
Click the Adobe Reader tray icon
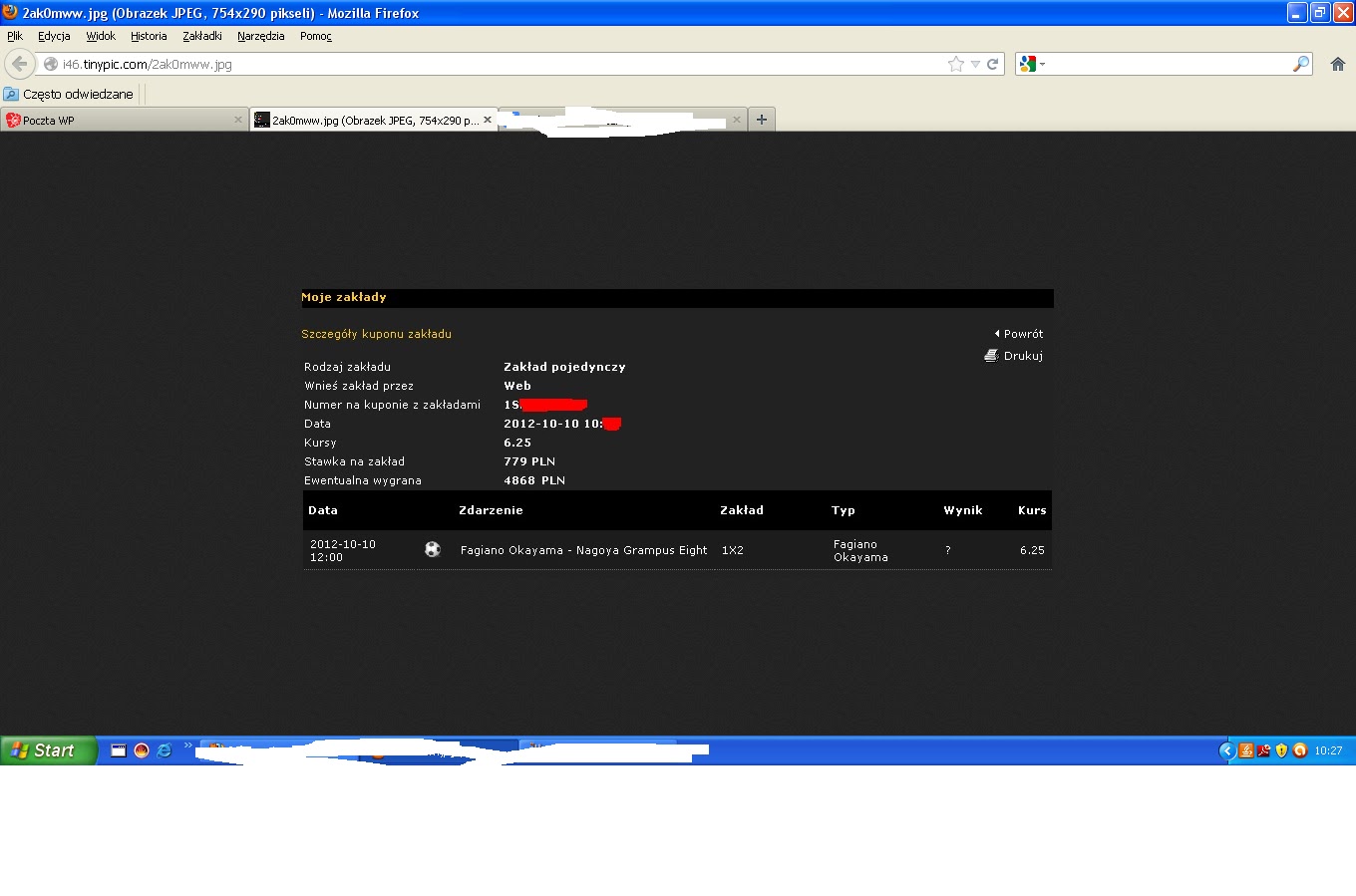[1264, 750]
